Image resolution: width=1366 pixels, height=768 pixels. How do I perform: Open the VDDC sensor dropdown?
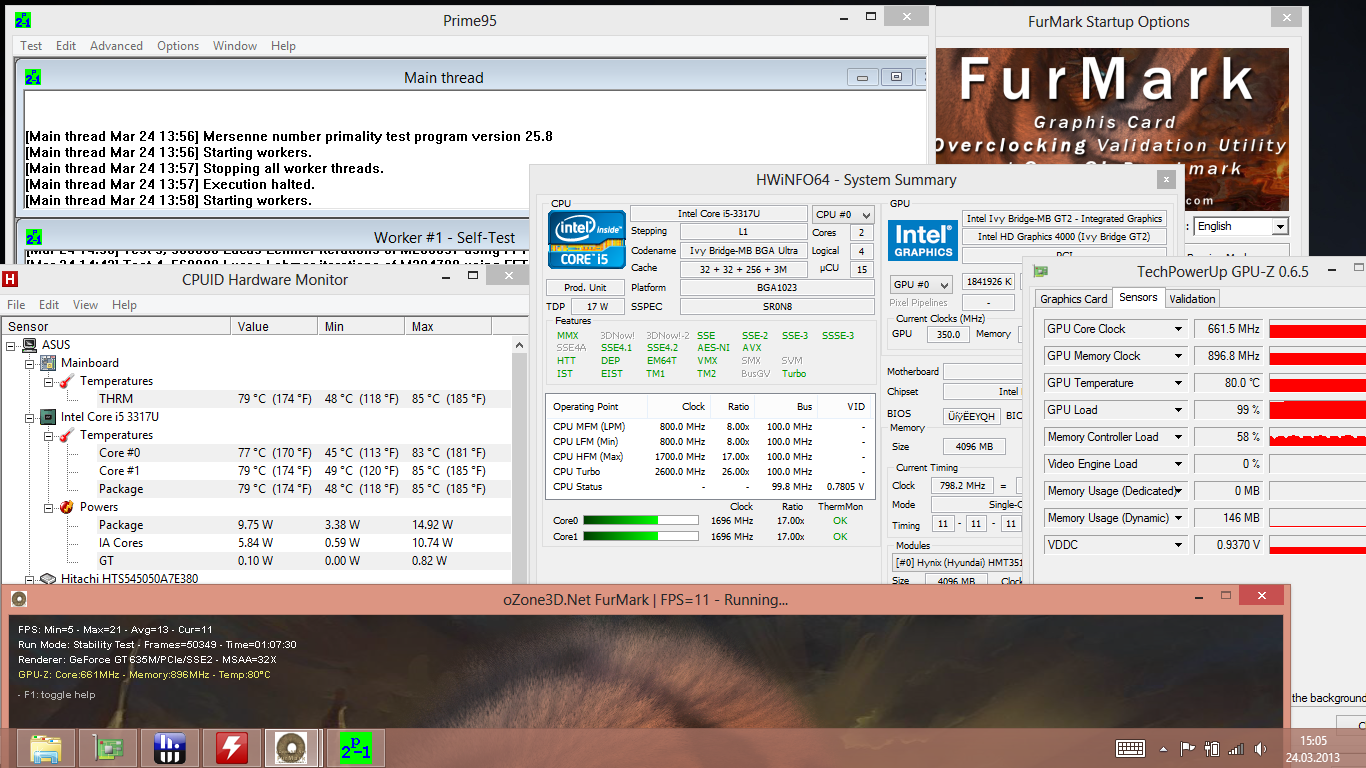tap(1179, 545)
